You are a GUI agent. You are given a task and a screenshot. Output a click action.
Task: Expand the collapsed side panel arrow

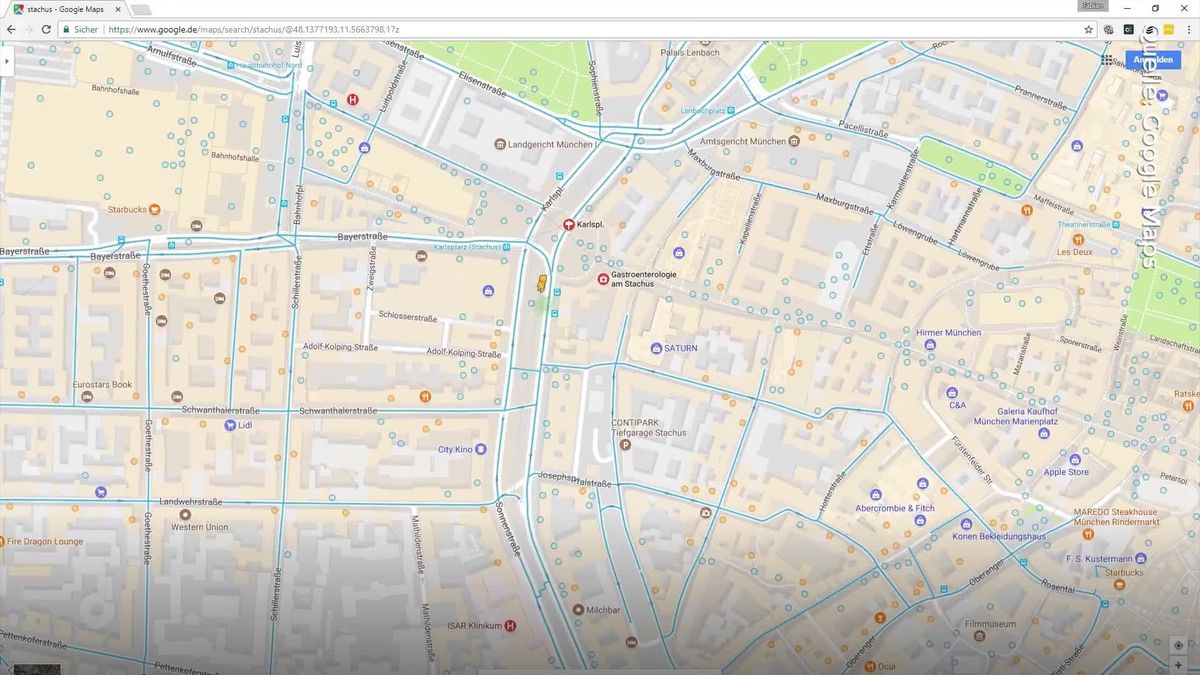[x=5, y=61]
